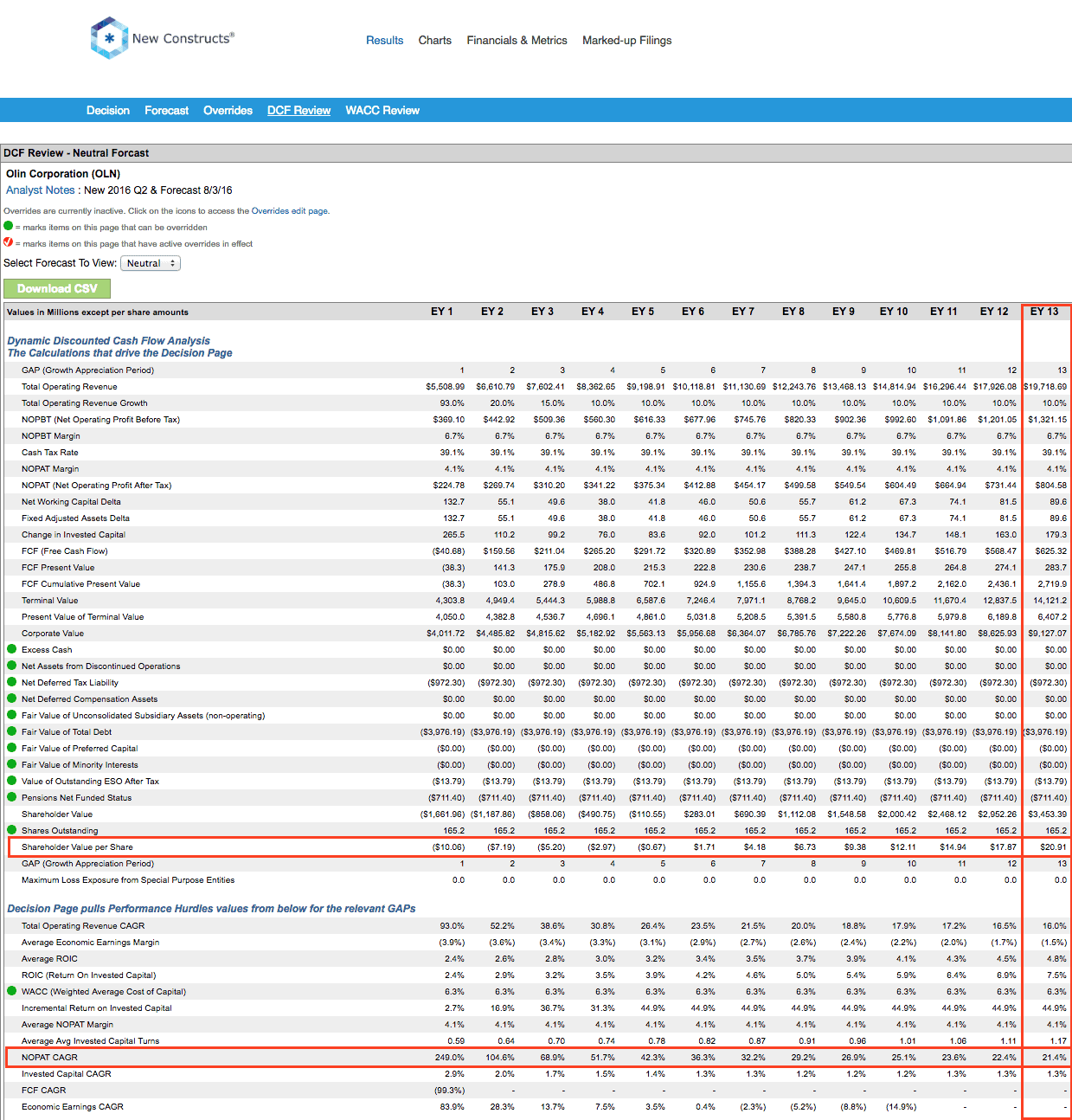Click override dot for Pensions Net Funded Status
Screen dimensions: 1072x1120
tap(12, 797)
